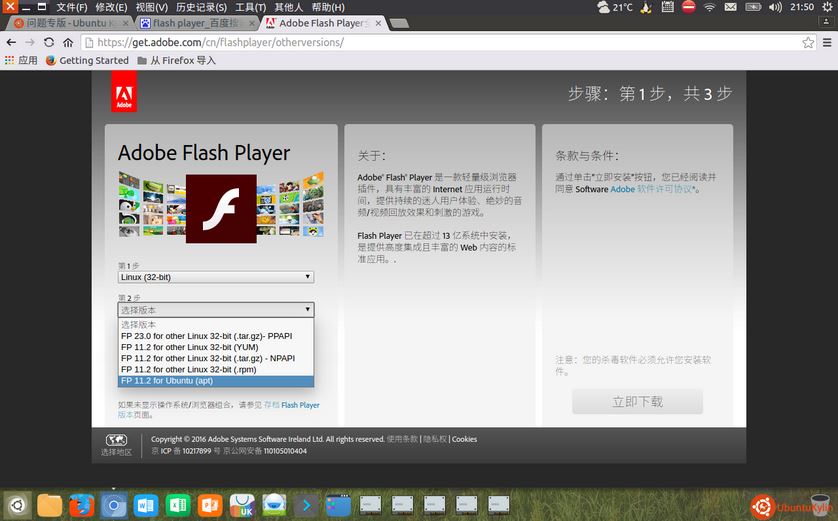838x521 pixels.
Task: Open the blue Word-style writer app in dock
Action: click(145, 506)
